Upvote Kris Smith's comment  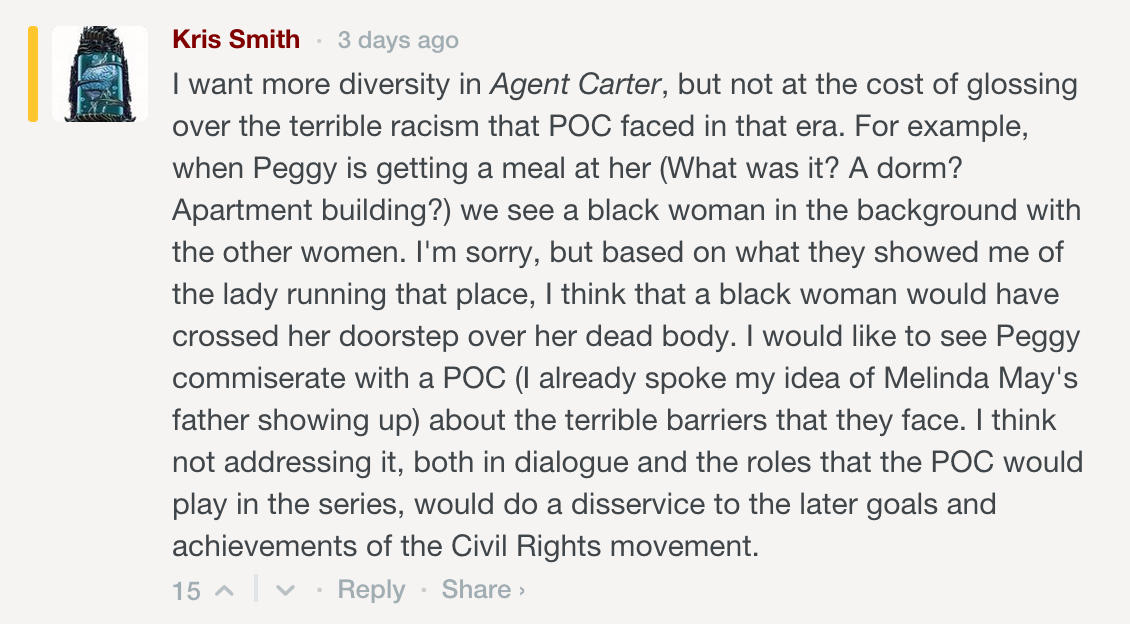click(224, 590)
